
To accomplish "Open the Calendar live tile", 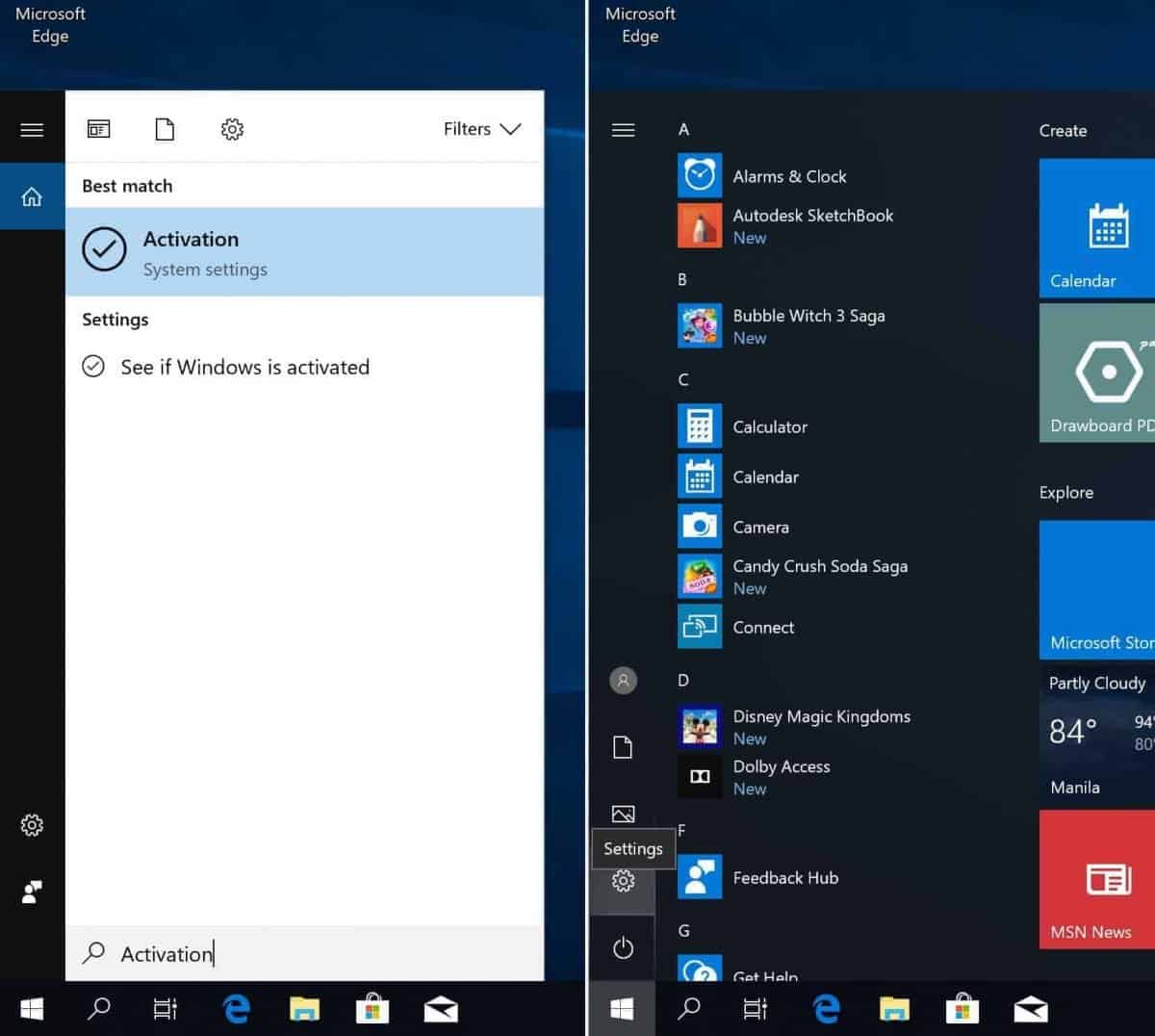I will 1107,228.
